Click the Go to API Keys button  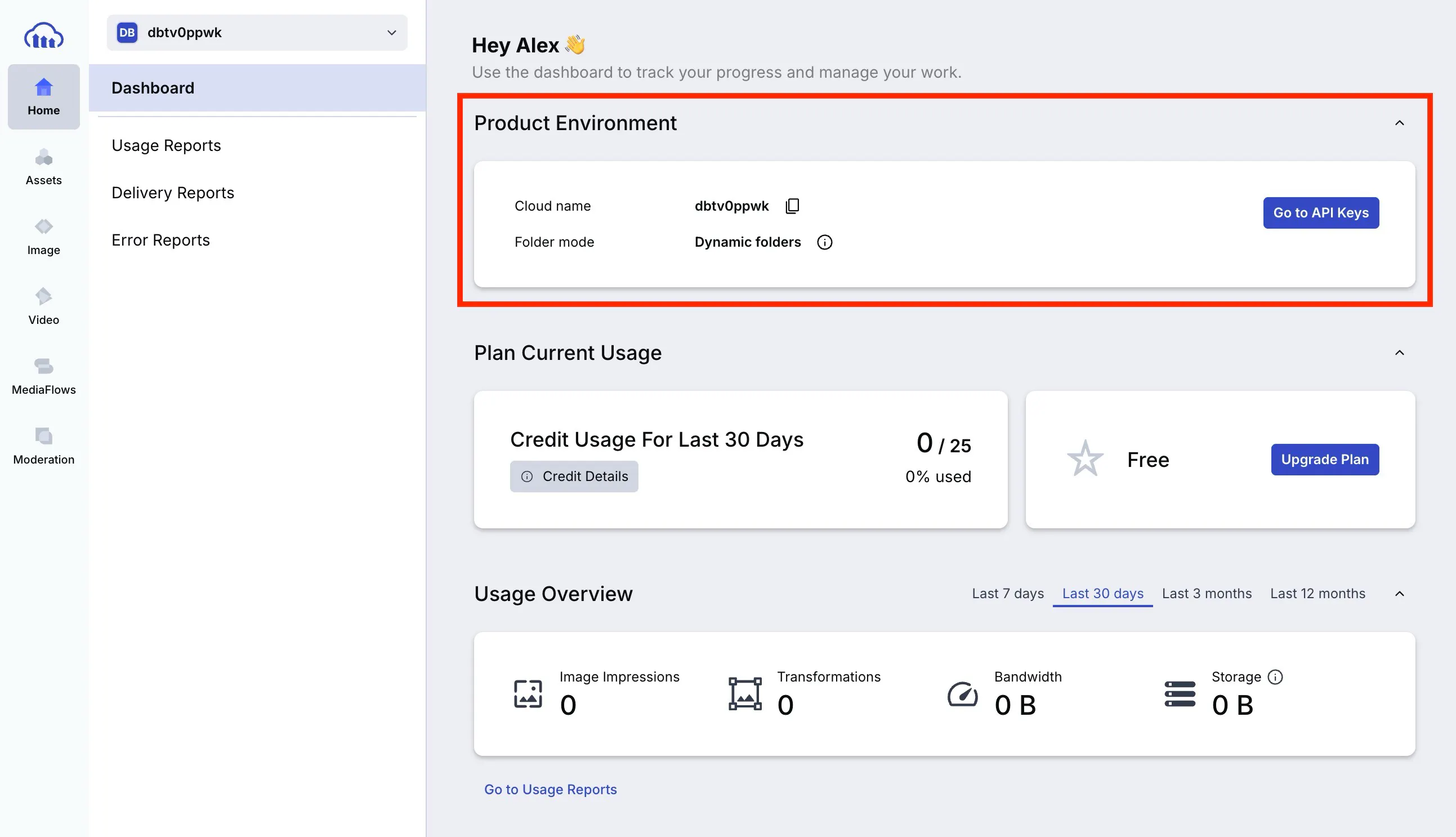point(1320,213)
